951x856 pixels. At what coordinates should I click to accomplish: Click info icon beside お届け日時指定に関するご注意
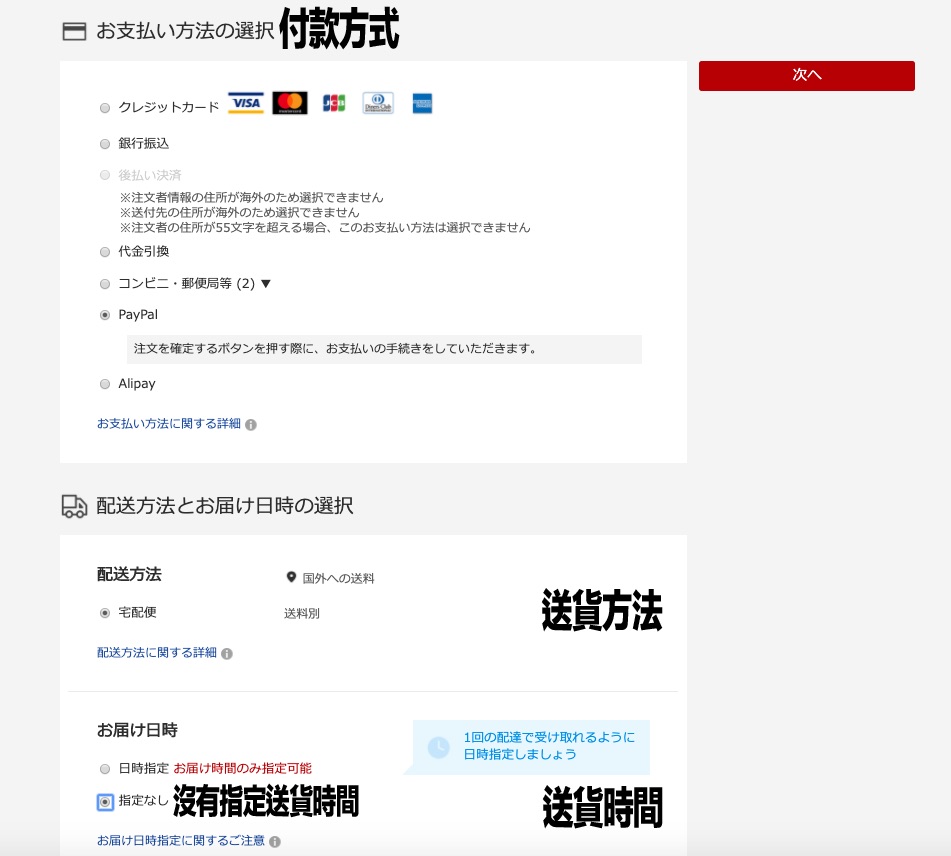click(275, 841)
